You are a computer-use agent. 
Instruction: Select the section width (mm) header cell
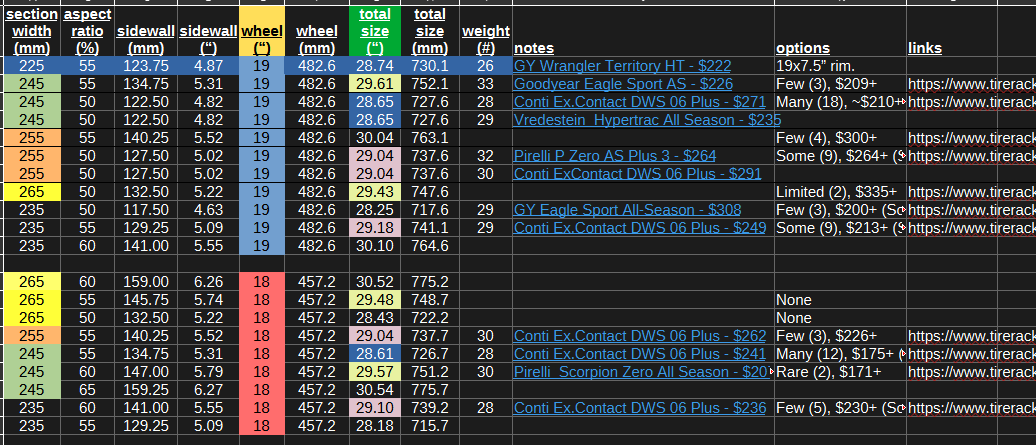[x=31, y=31]
